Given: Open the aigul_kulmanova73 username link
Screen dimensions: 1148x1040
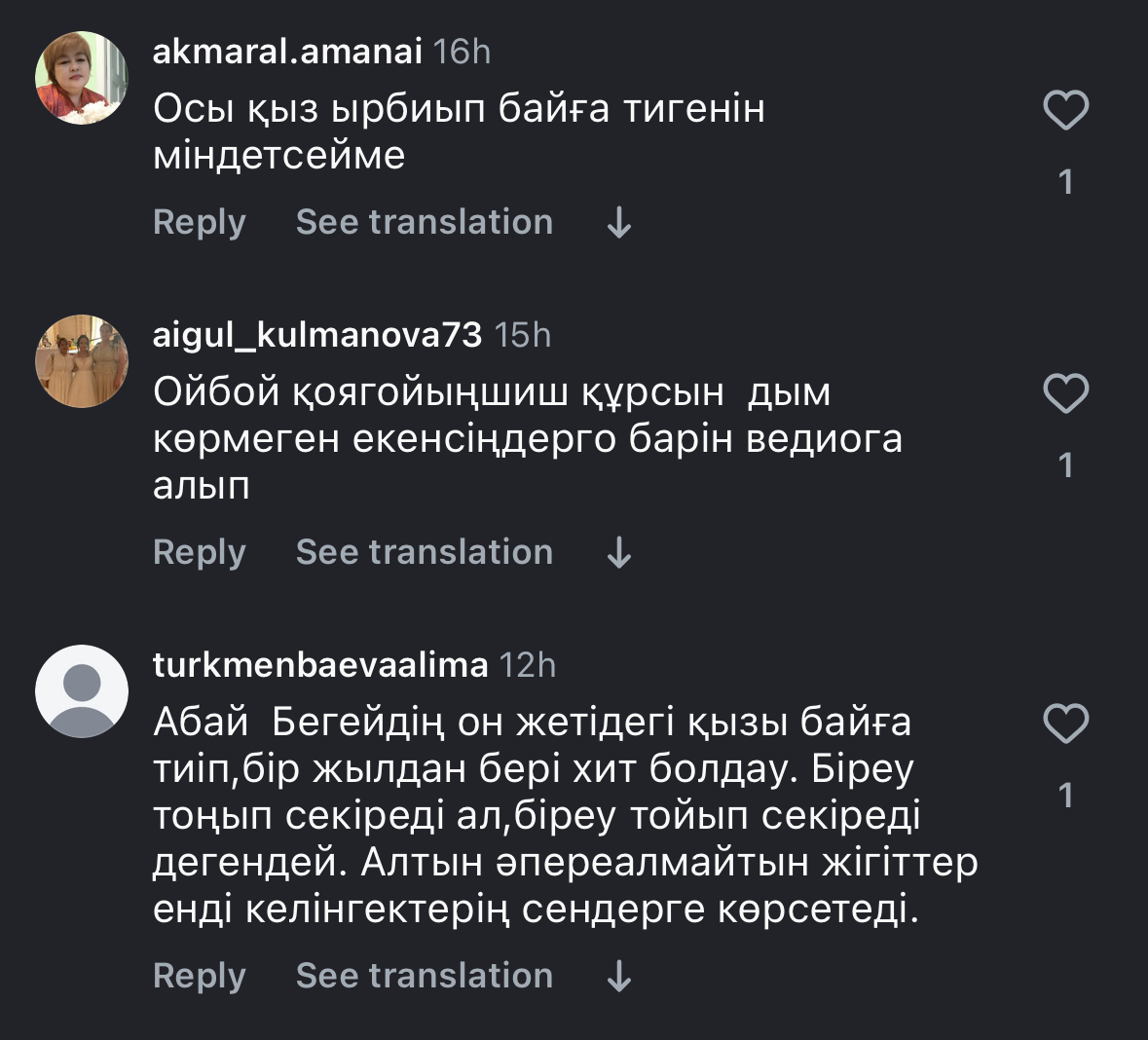Looking at the screenshot, I should point(317,335).
